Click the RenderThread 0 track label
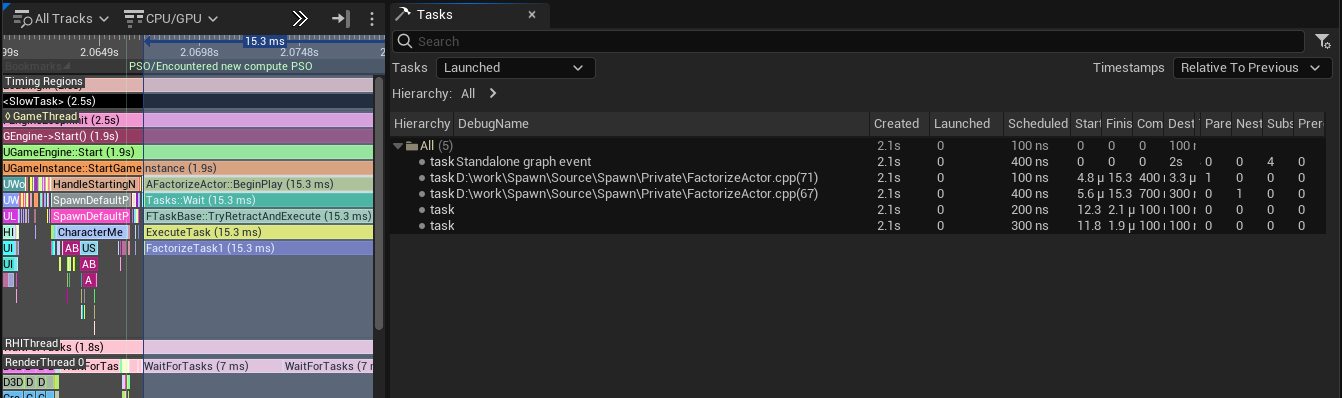1342x398 pixels. [x=45, y=362]
